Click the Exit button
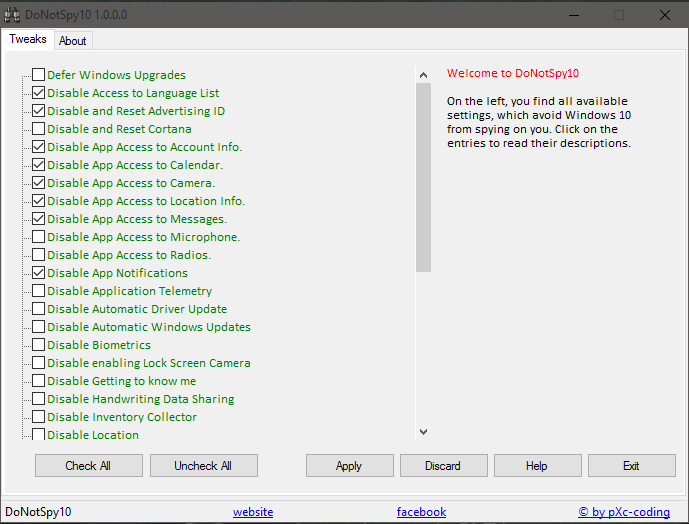The width and height of the screenshot is (689, 524). [632, 466]
